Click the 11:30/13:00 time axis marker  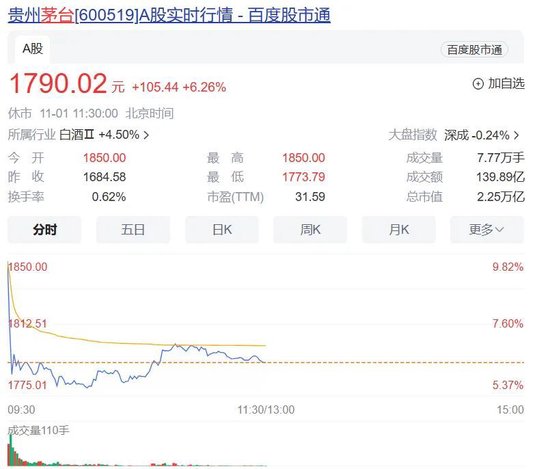(x=266, y=410)
